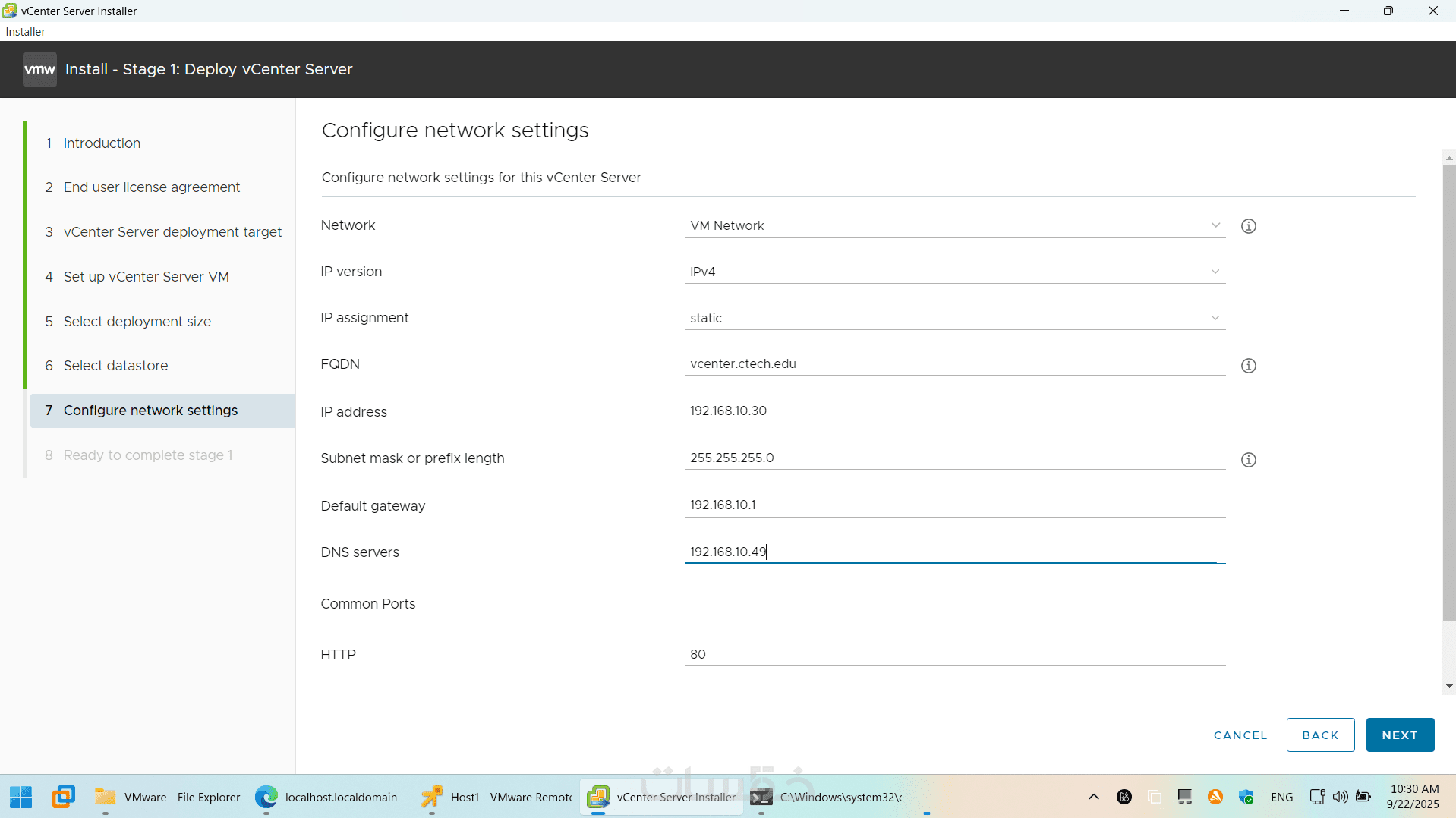Click the DNS servers input field
This screenshot has height=818, width=1456.
(955, 552)
